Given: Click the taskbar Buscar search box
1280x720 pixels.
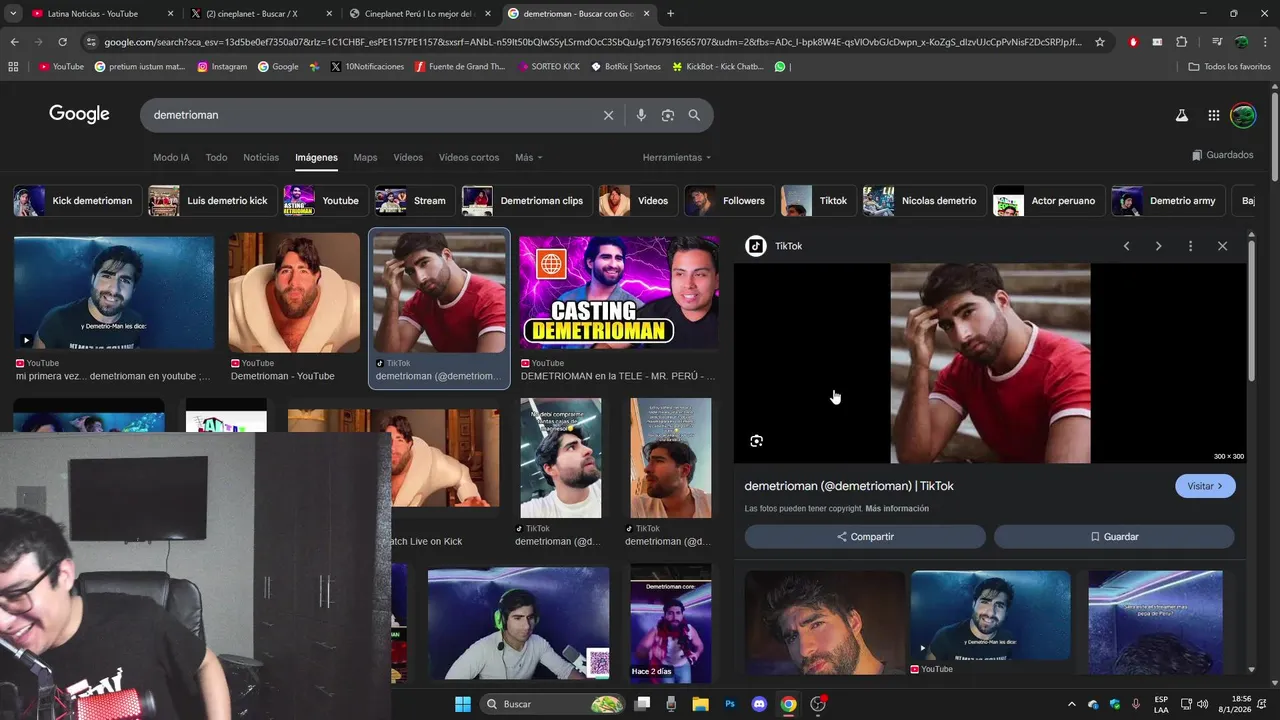Looking at the screenshot, I should tap(553, 704).
